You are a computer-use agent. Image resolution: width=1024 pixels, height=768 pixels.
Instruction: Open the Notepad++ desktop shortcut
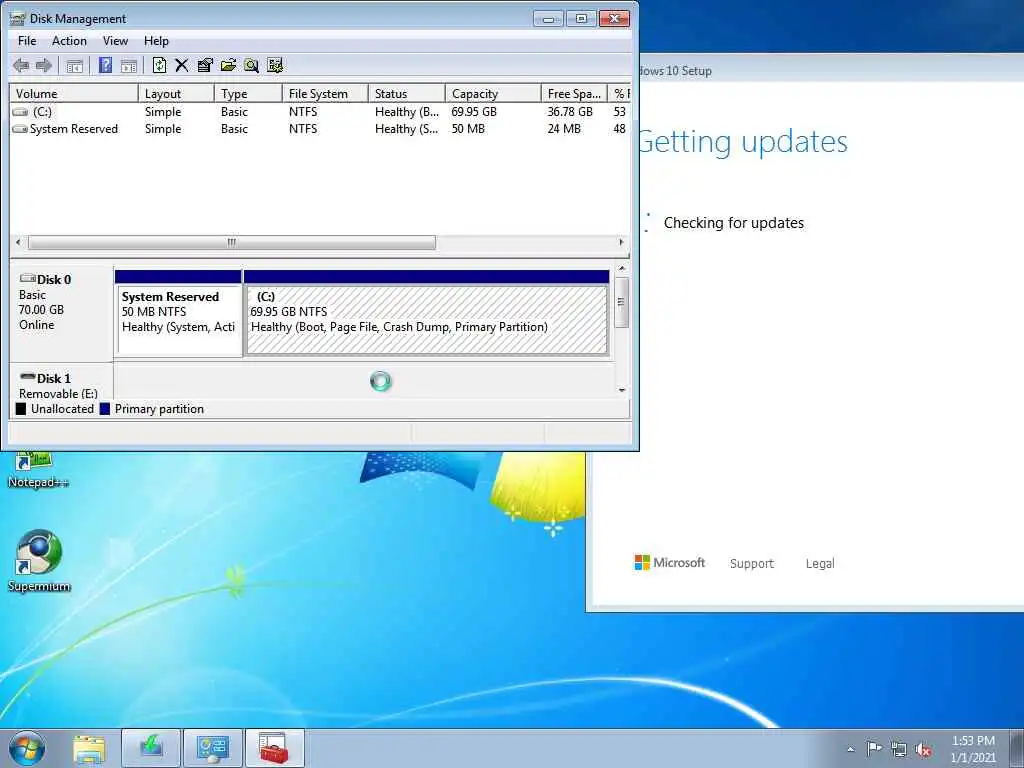[38, 469]
